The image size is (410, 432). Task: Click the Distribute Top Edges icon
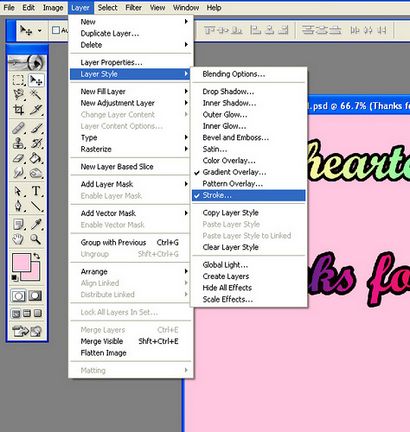pyautogui.click(x=308, y=30)
